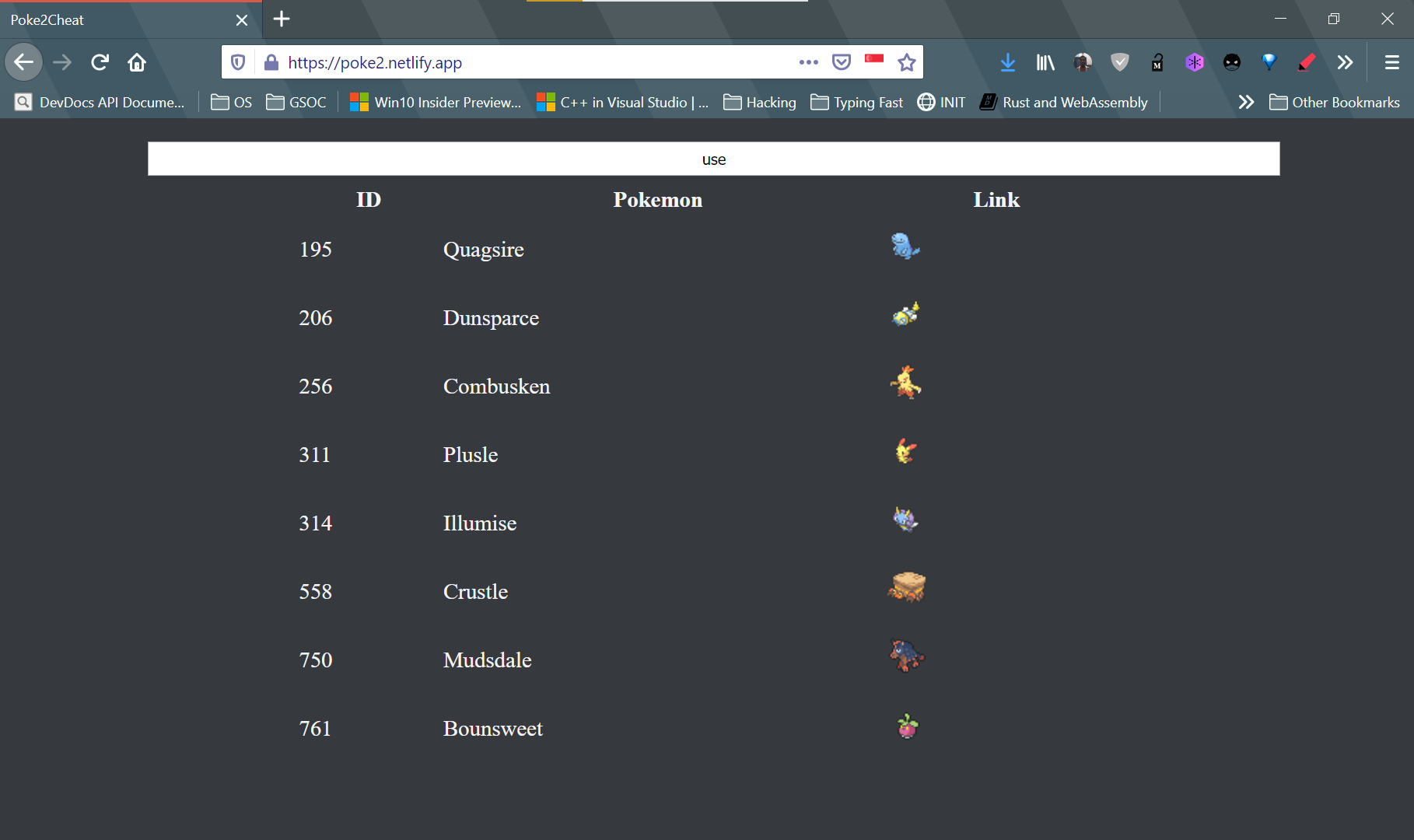The width and height of the screenshot is (1414, 840).
Task: Show more bookmarks toolbar items
Action: click(x=1246, y=102)
